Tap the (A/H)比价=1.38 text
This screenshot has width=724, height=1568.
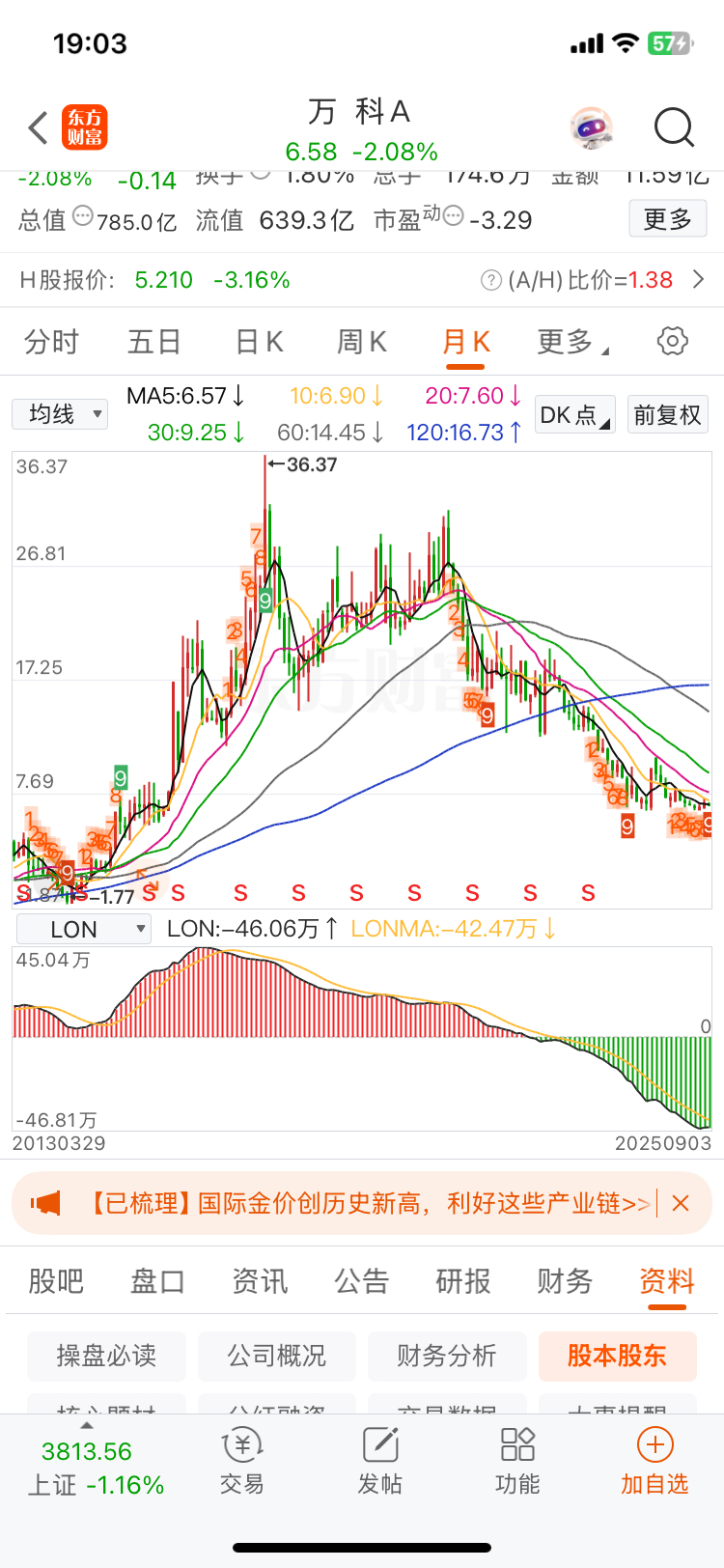click(x=591, y=280)
